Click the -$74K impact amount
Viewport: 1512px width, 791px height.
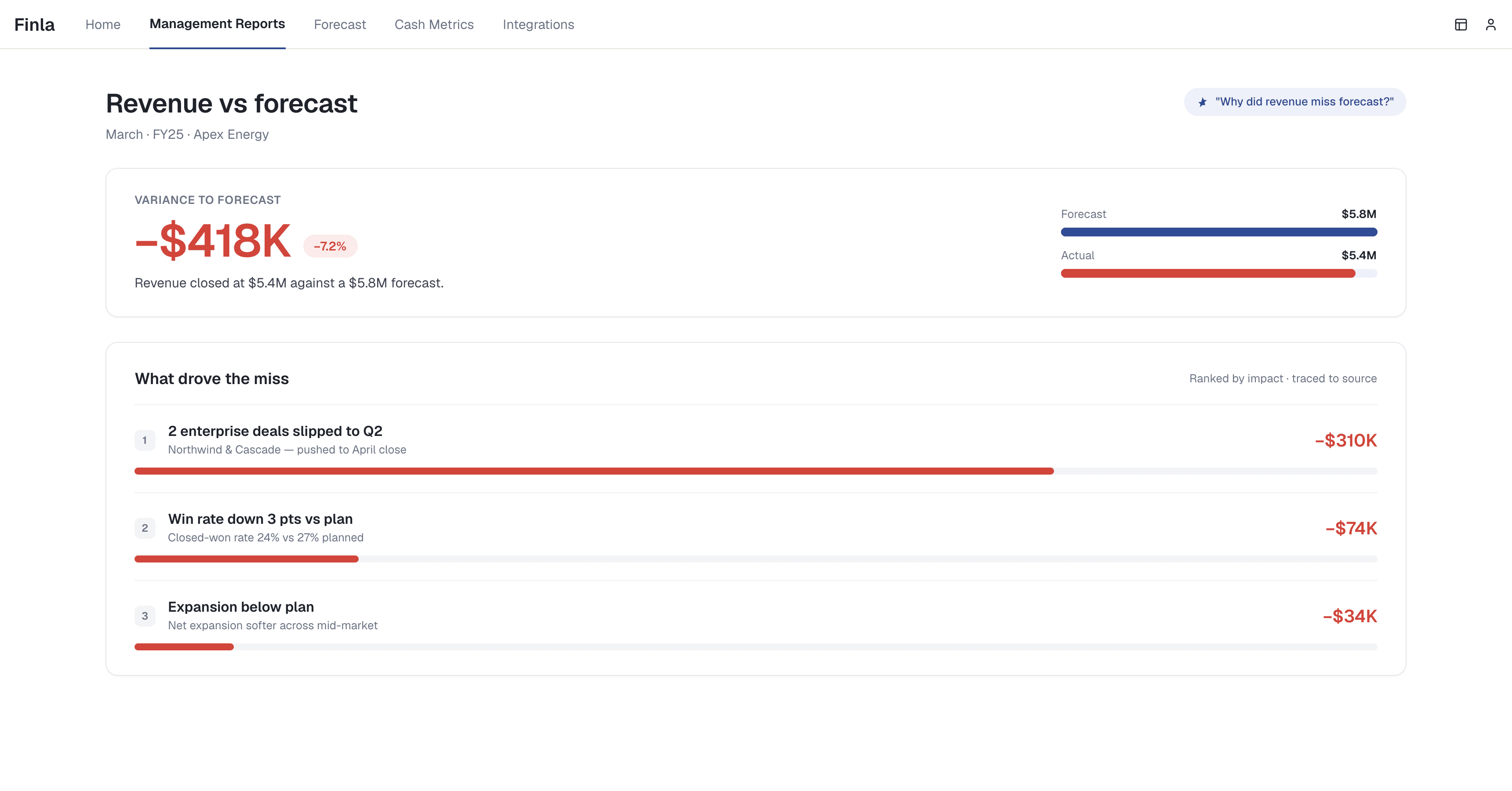pos(1351,529)
